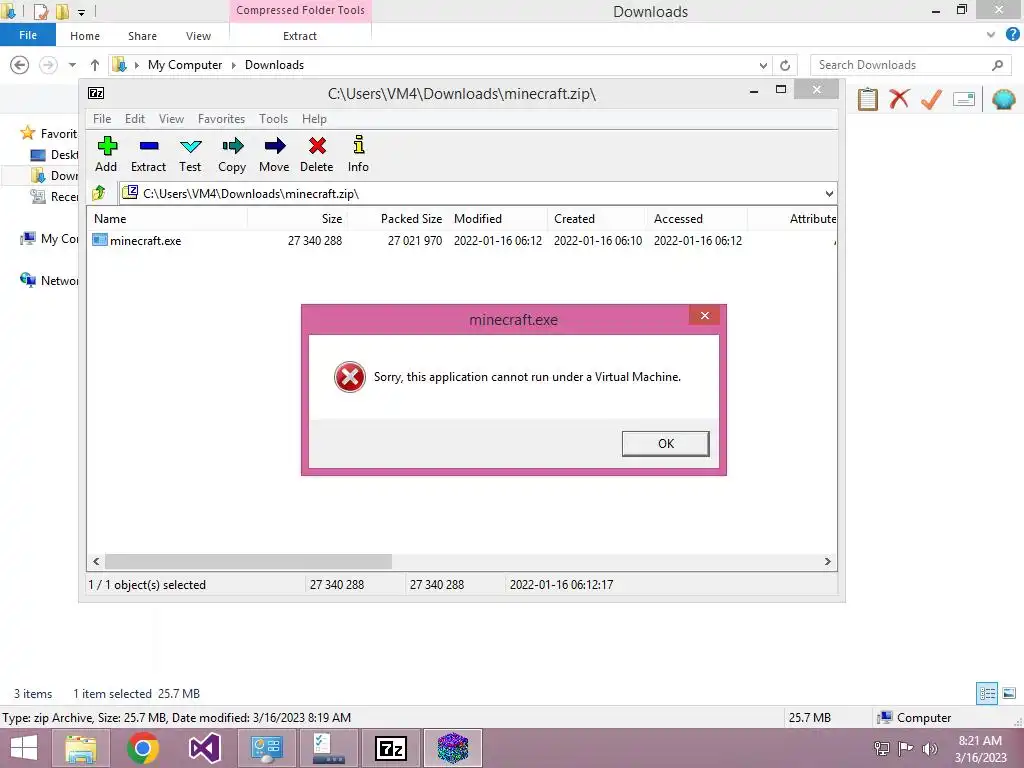Run the Test tool in 7-Zip

[190, 154]
